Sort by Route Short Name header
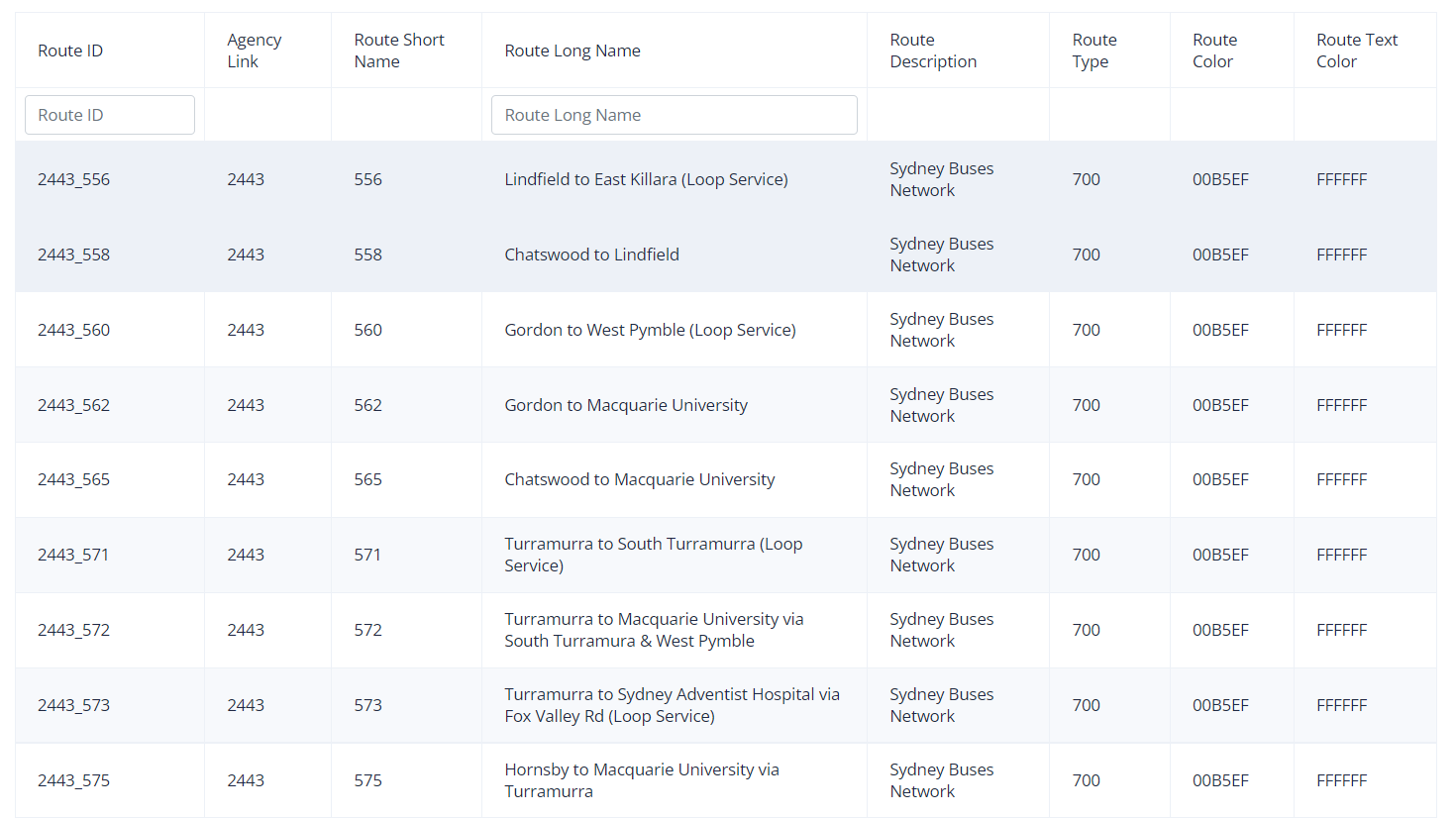The height and width of the screenshot is (818, 1456). tap(399, 51)
